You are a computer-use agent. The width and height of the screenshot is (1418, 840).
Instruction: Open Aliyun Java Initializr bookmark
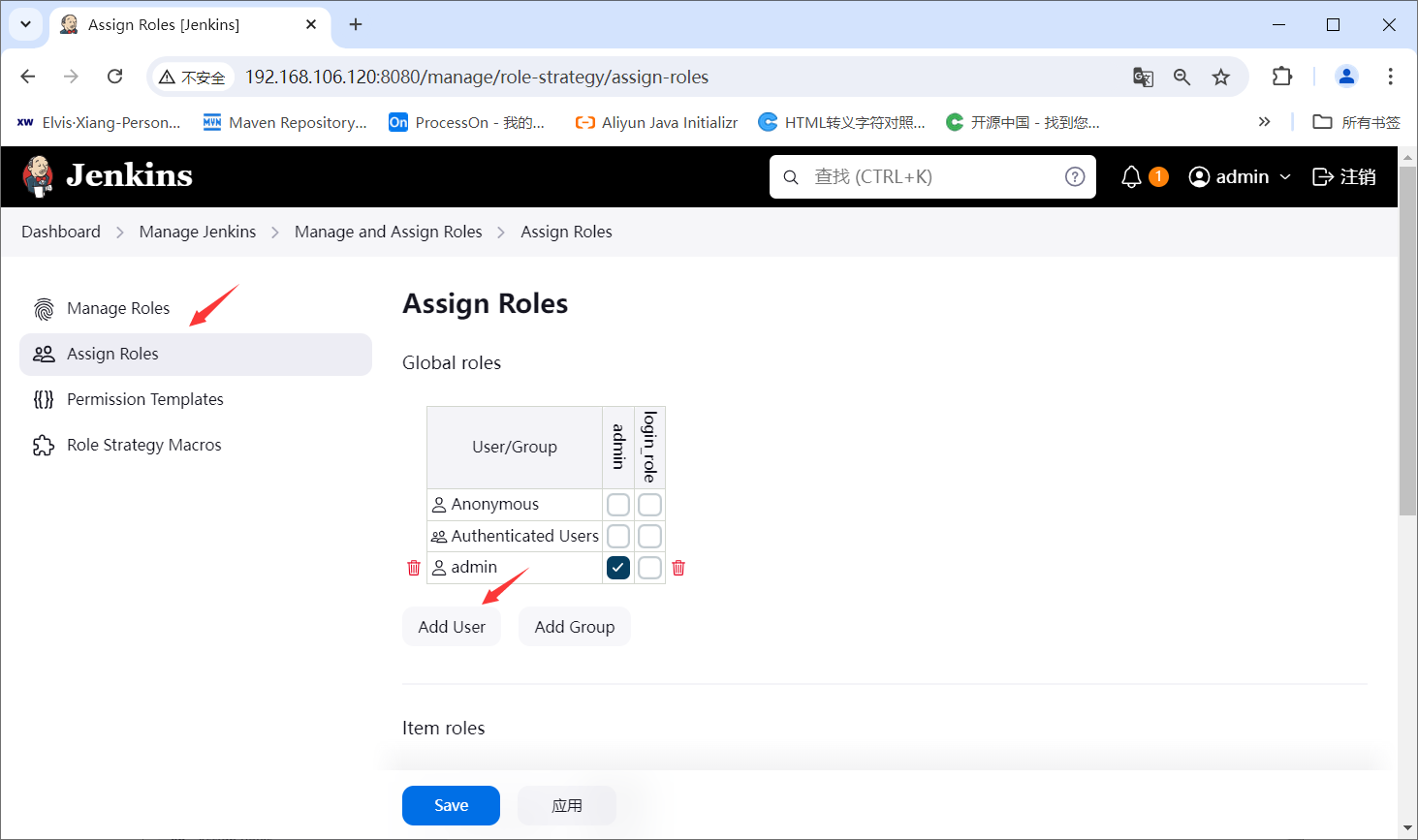click(656, 122)
